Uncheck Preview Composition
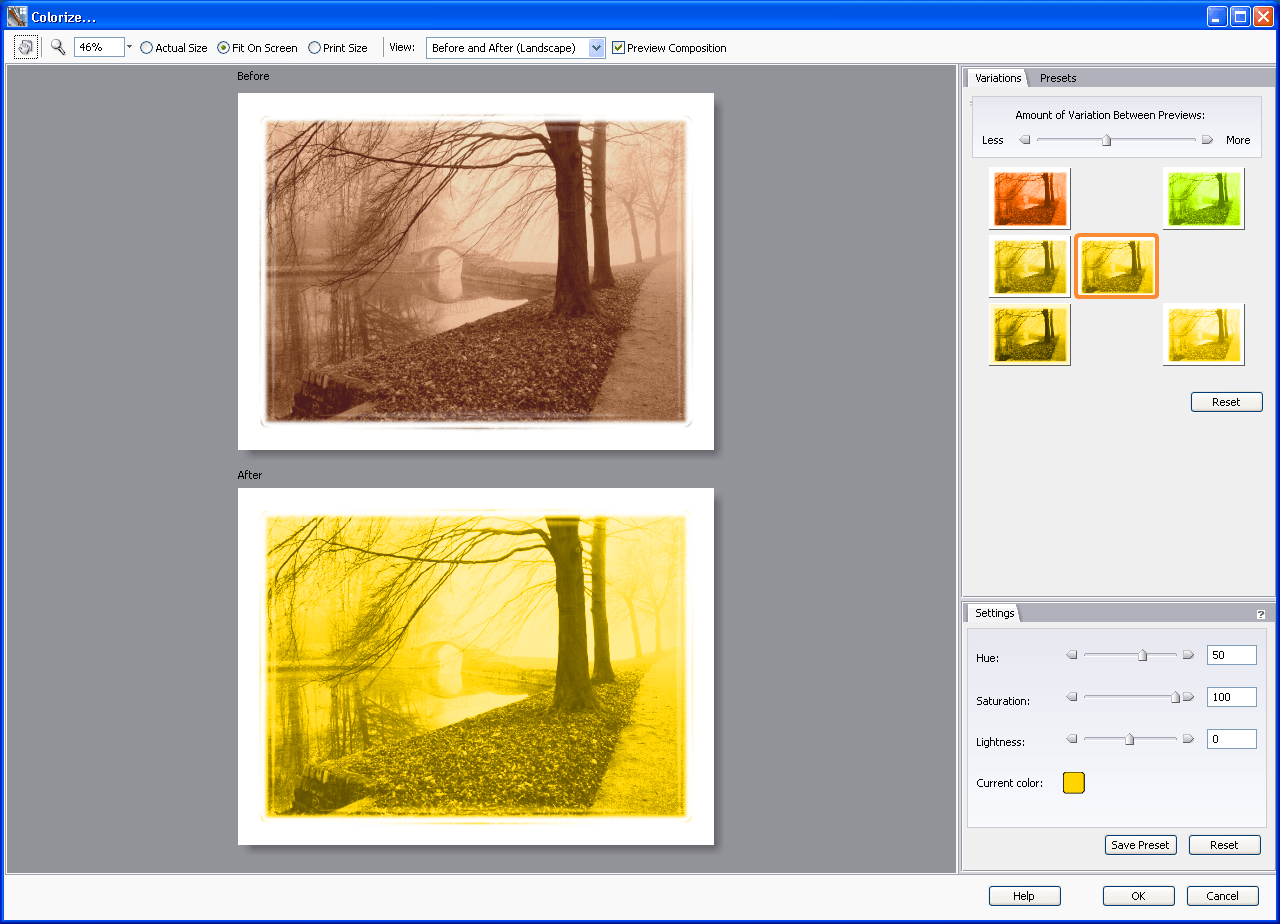Image resolution: width=1280 pixels, height=924 pixels. pos(618,46)
